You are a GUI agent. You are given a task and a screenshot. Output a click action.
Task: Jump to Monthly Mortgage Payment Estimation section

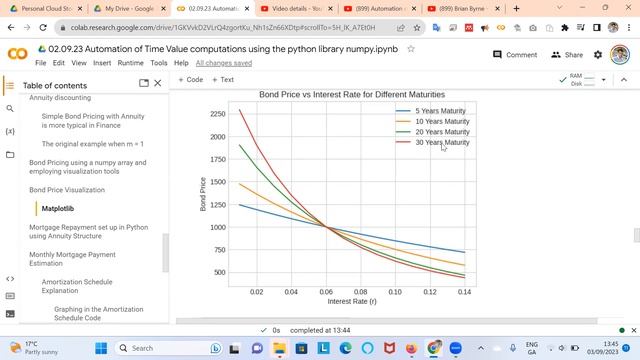(x=72, y=259)
